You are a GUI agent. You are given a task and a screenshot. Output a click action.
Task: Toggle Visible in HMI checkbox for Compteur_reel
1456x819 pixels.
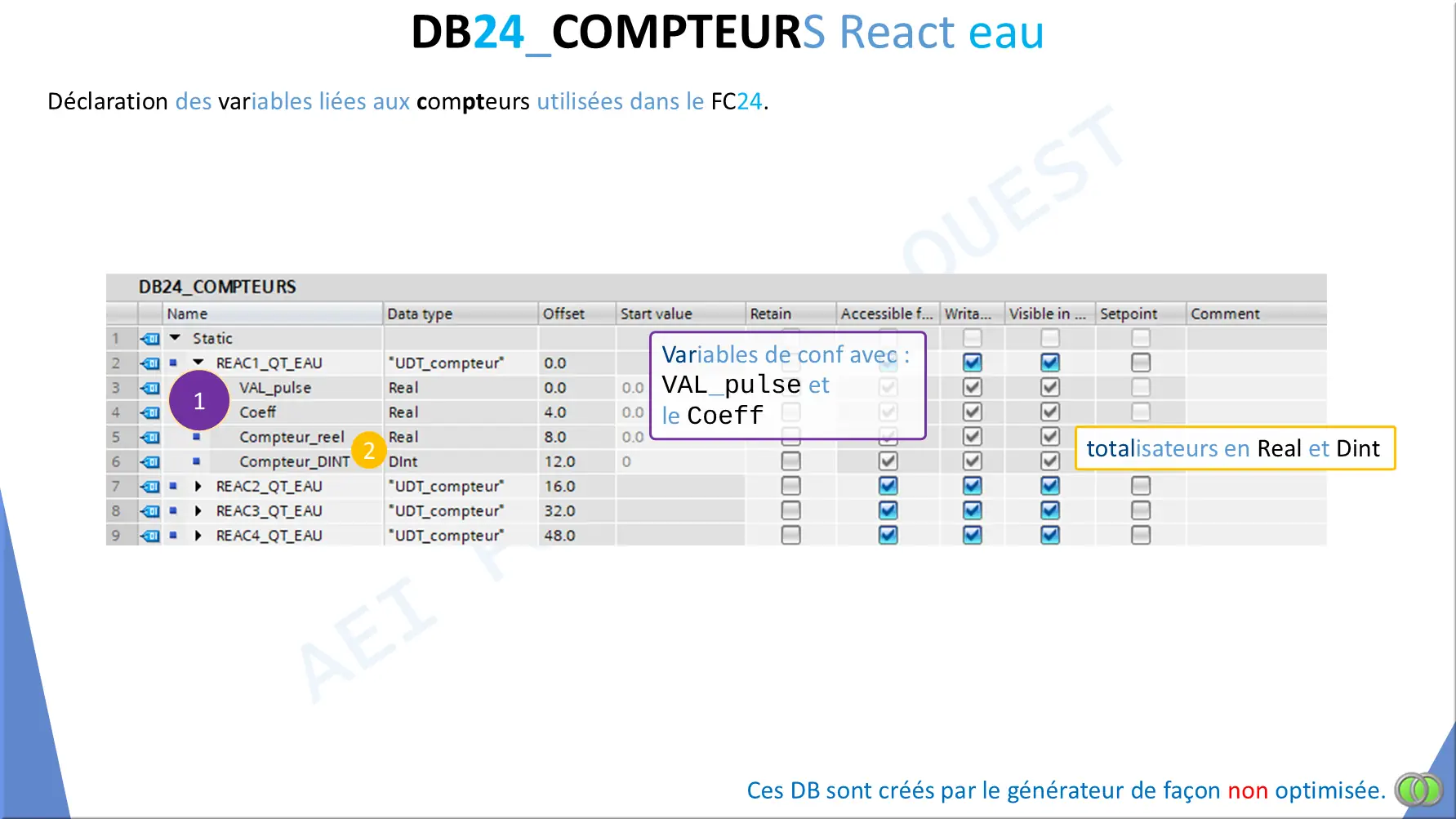click(1050, 437)
